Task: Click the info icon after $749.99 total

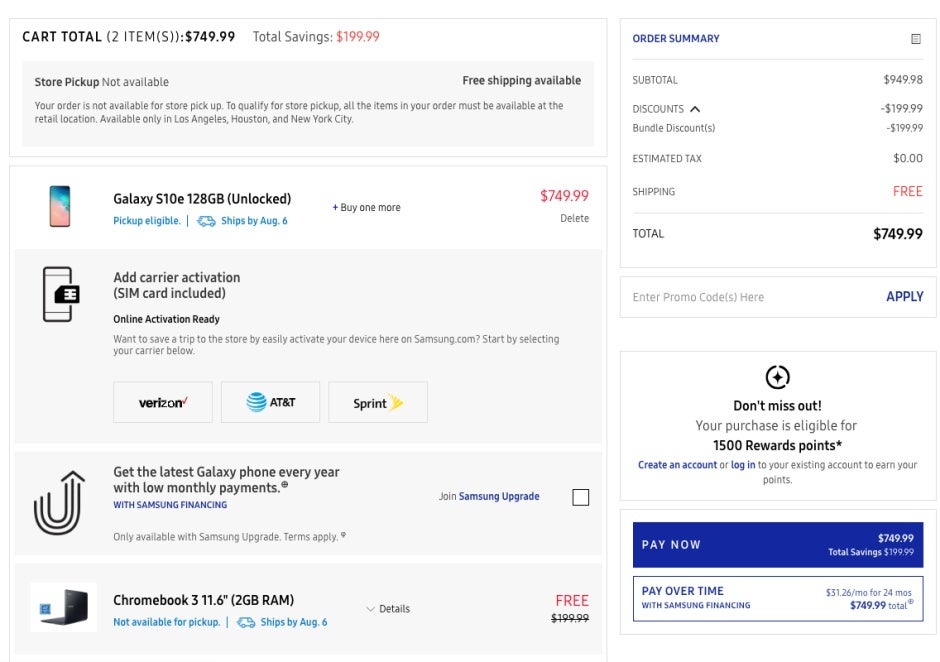Action: click(x=911, y=601)
